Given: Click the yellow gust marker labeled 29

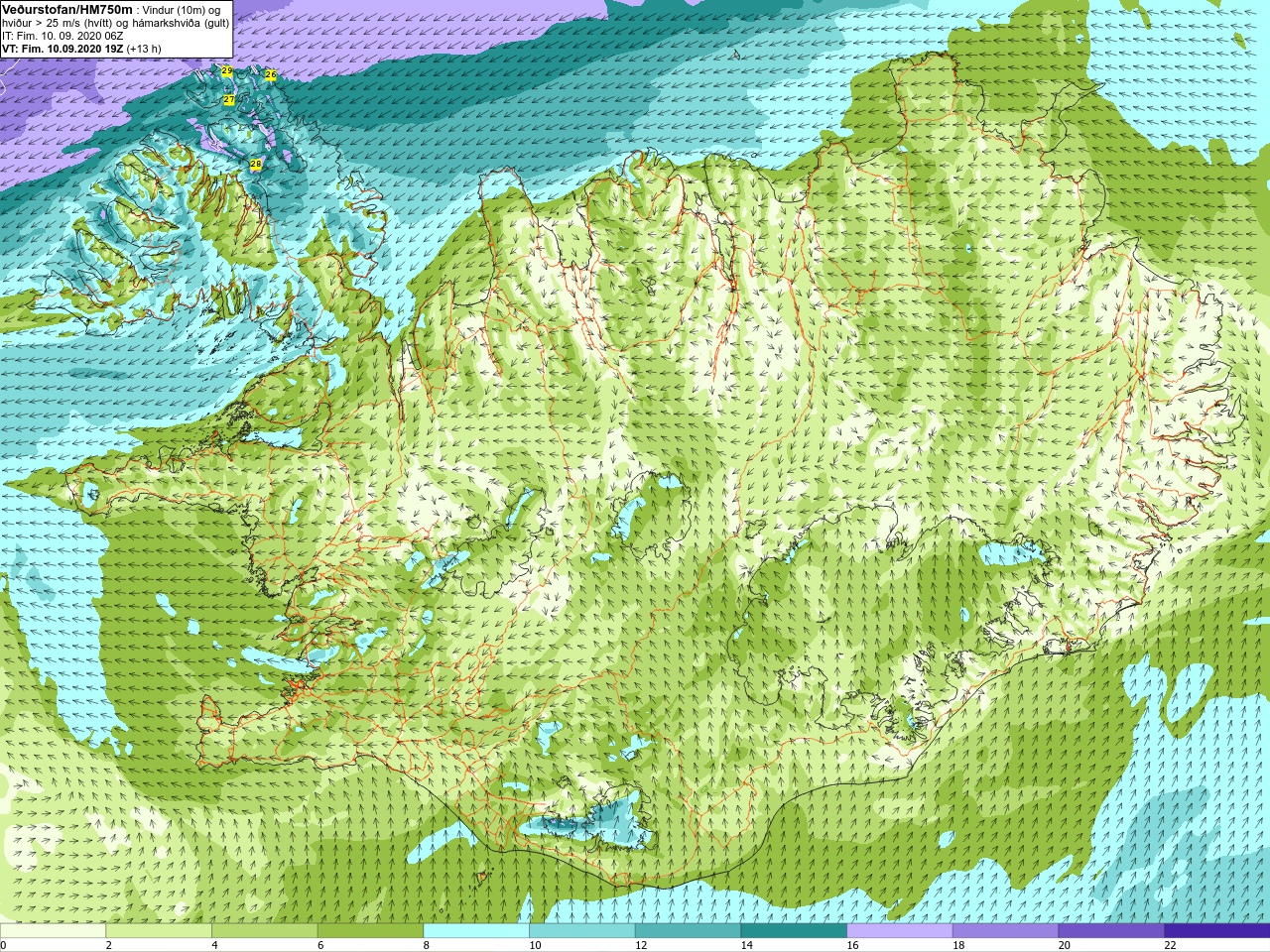Looking at the screenshot, I should 227,71.
